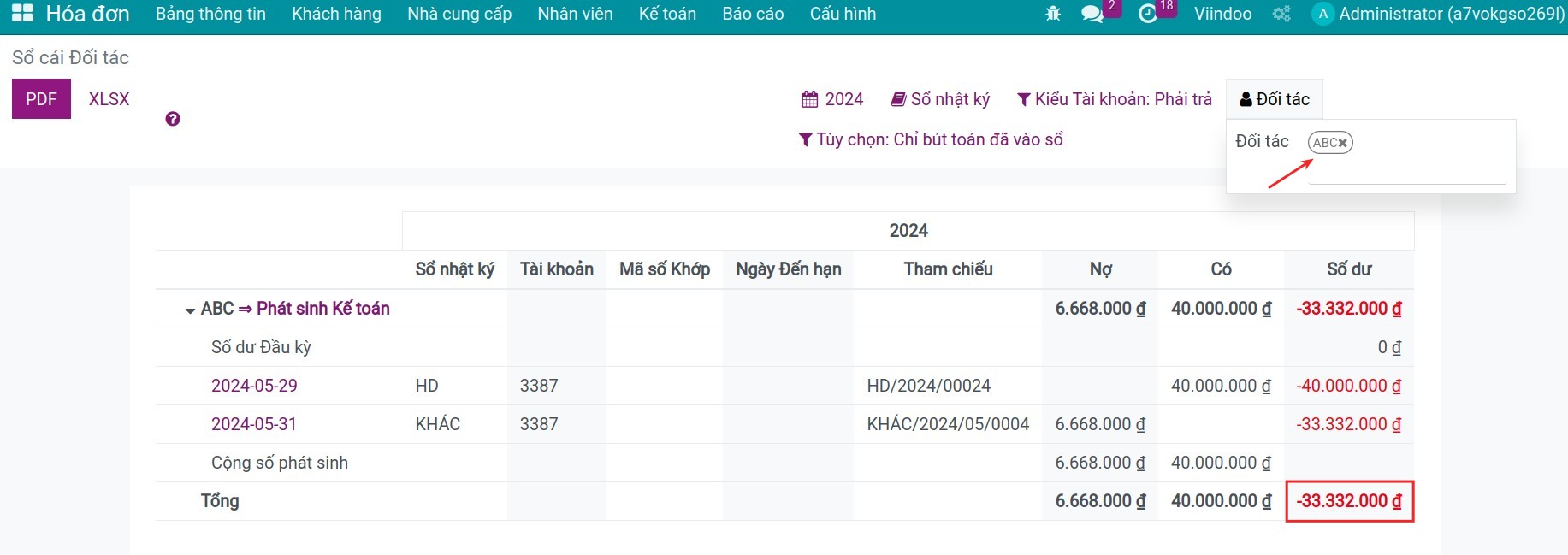Open the Sổ nhật ký filter
Image resolution: width=1568 pixels, height=555 pixels.
click(x=940, y=99)
